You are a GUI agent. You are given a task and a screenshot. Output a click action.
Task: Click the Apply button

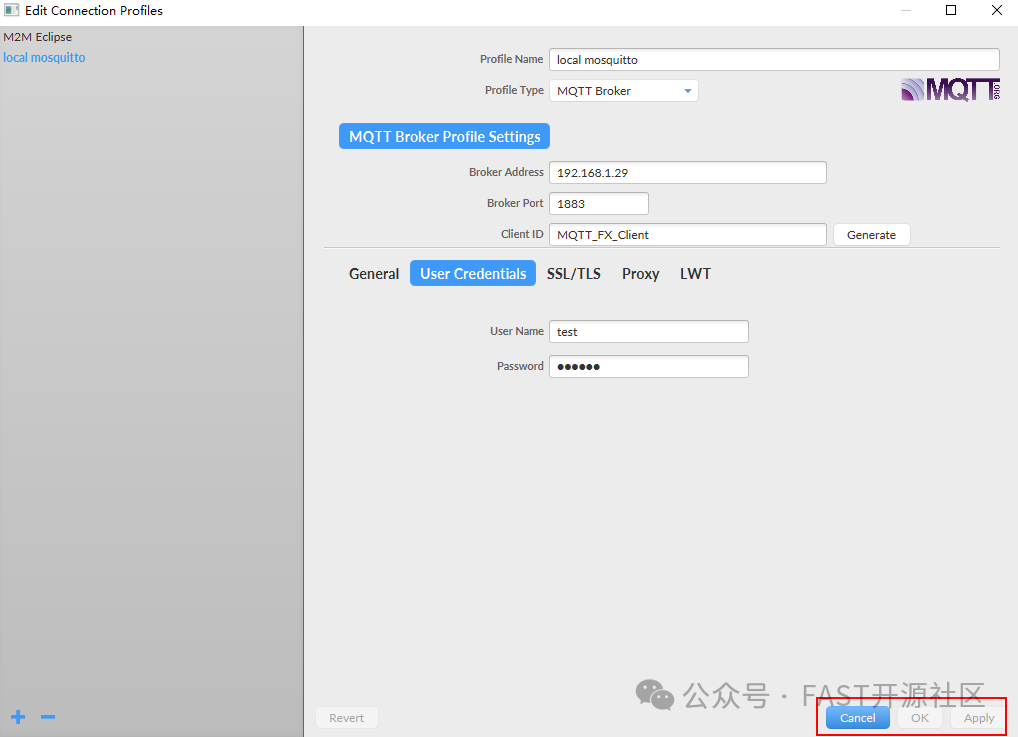pos(977,717)
